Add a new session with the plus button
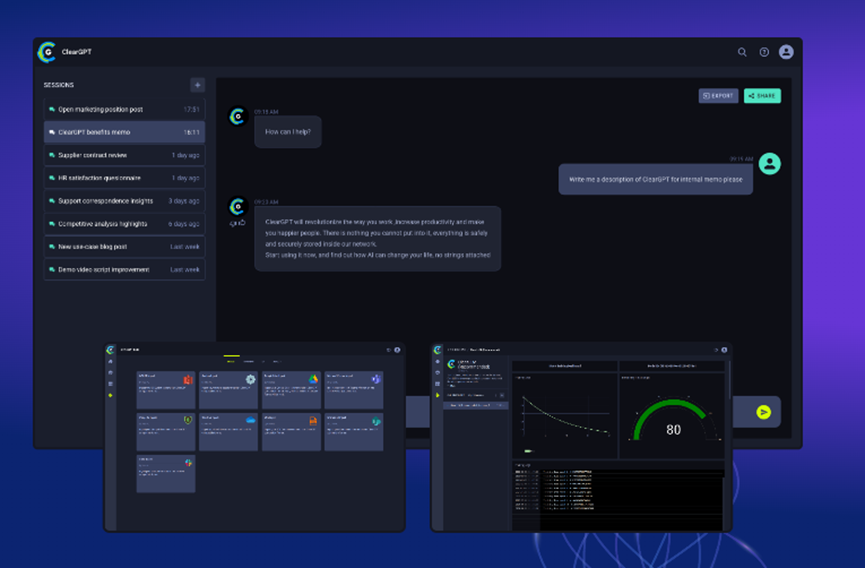The width and height of the screenshot is (865, 568). coord(197,85)
